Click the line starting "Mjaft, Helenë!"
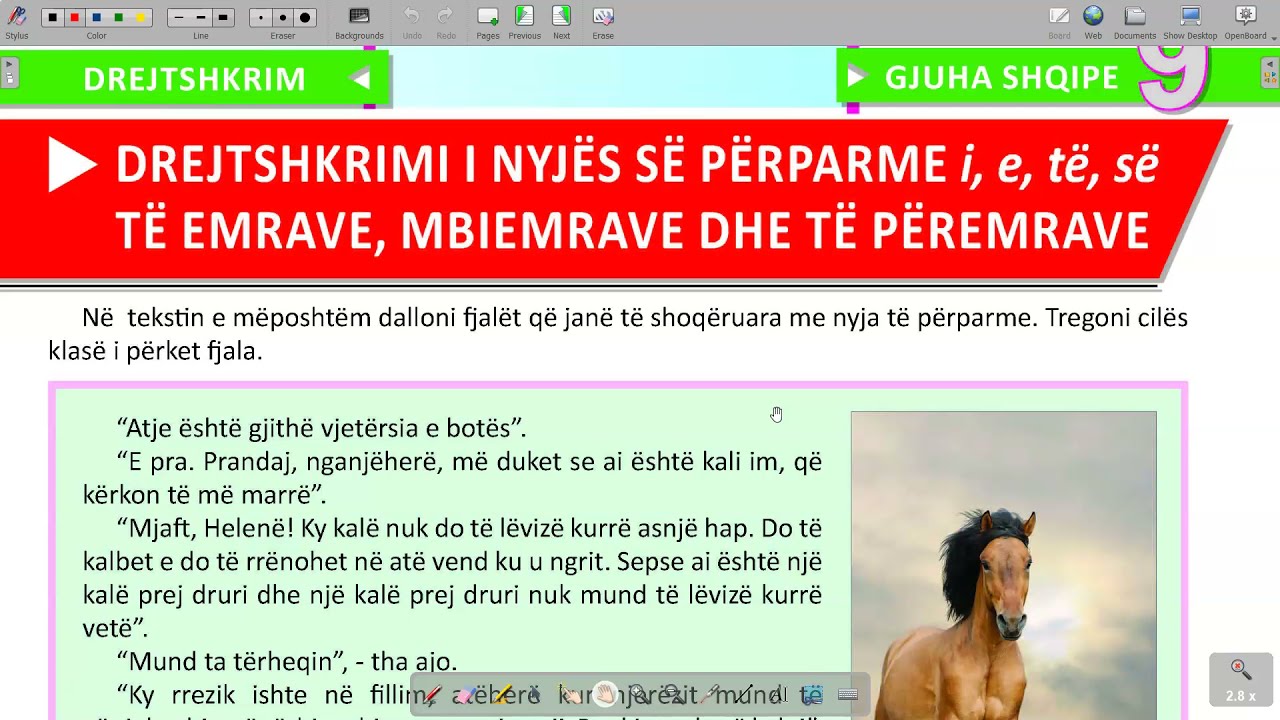This screenshot has height=720, width=1280. click(469, 528)
